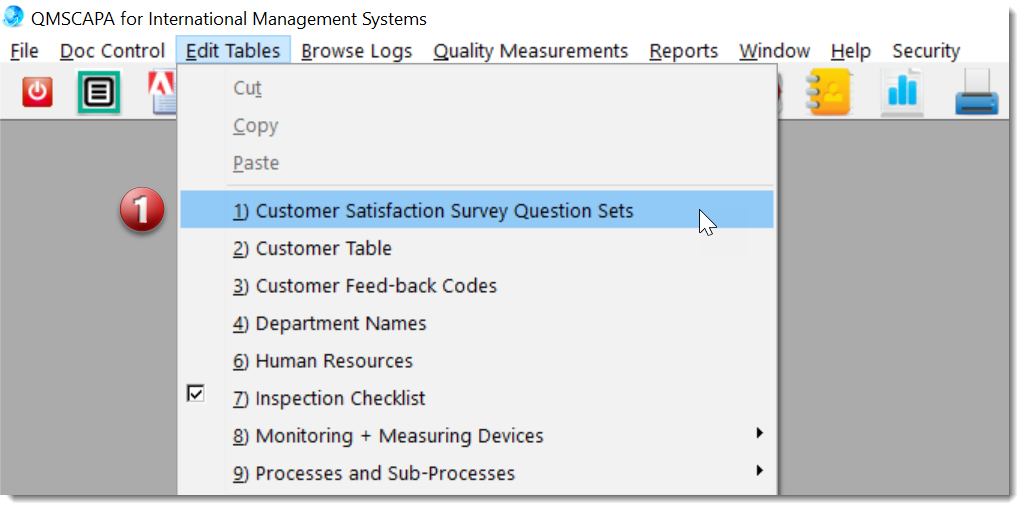The height and width of the screenshot is (510, 1024).
Task: Expand Processes and Sub-Processes submenu arrow
Action: coord(759,470)
